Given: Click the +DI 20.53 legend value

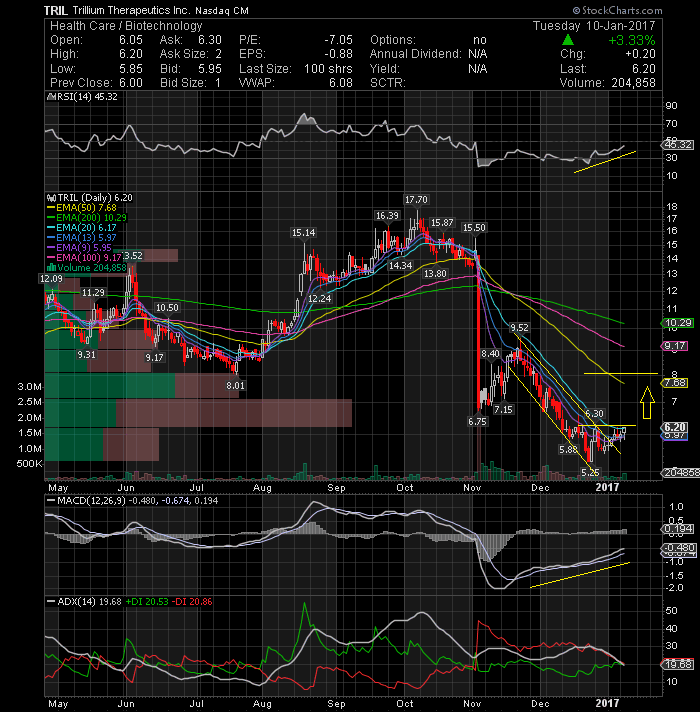Looking at the screenshot, I should pyautogui.click(x=147, y=602).
